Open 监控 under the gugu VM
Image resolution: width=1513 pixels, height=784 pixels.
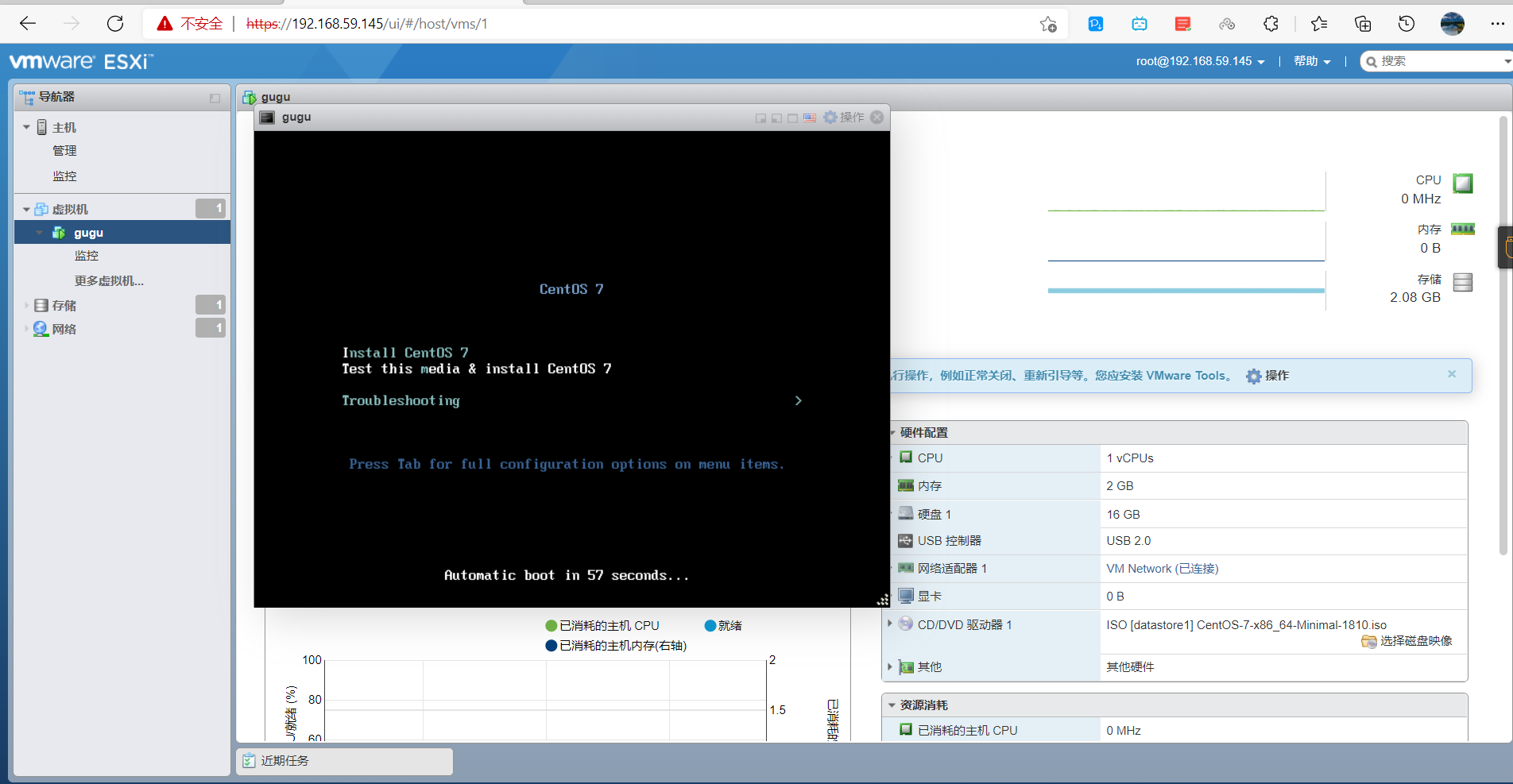[x=87, y=256]
